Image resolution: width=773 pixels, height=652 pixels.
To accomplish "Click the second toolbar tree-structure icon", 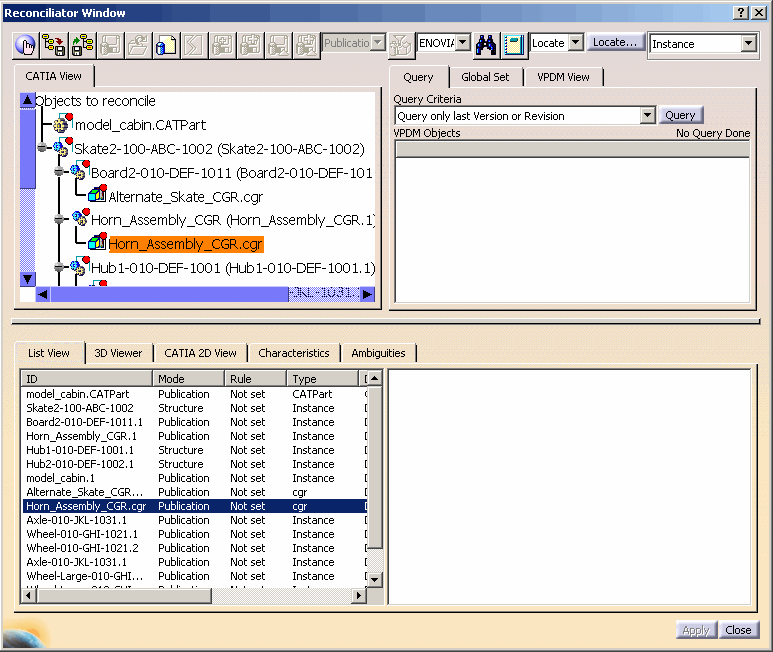I will 54,44.
